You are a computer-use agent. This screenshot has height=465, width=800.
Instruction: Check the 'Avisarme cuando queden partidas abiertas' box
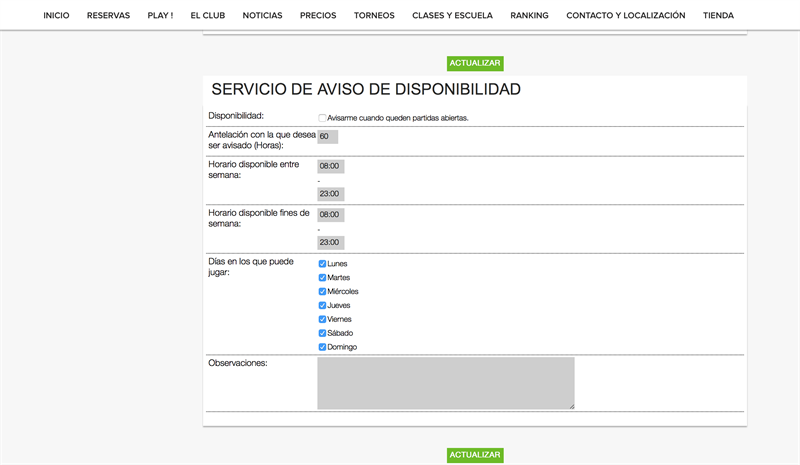point(322,118)
